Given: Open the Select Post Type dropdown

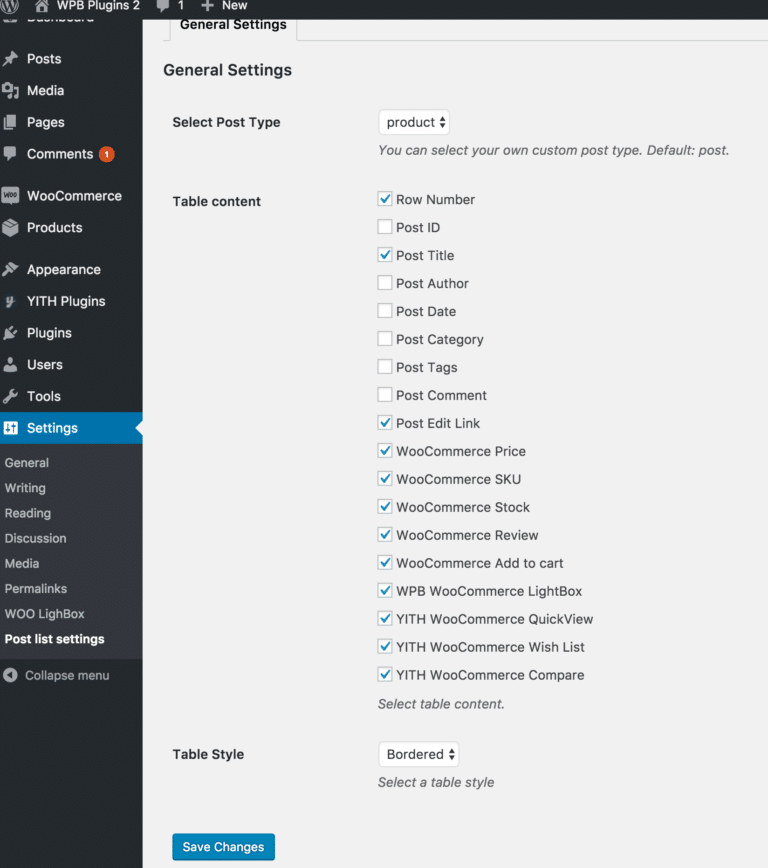Looking at the screenshot, I should coord(414,122).
